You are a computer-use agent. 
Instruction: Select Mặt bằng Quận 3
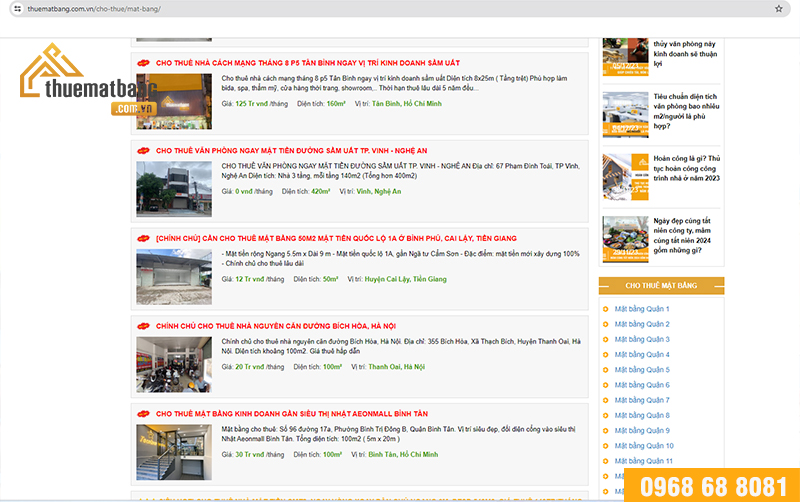click(x=642, y=340)
